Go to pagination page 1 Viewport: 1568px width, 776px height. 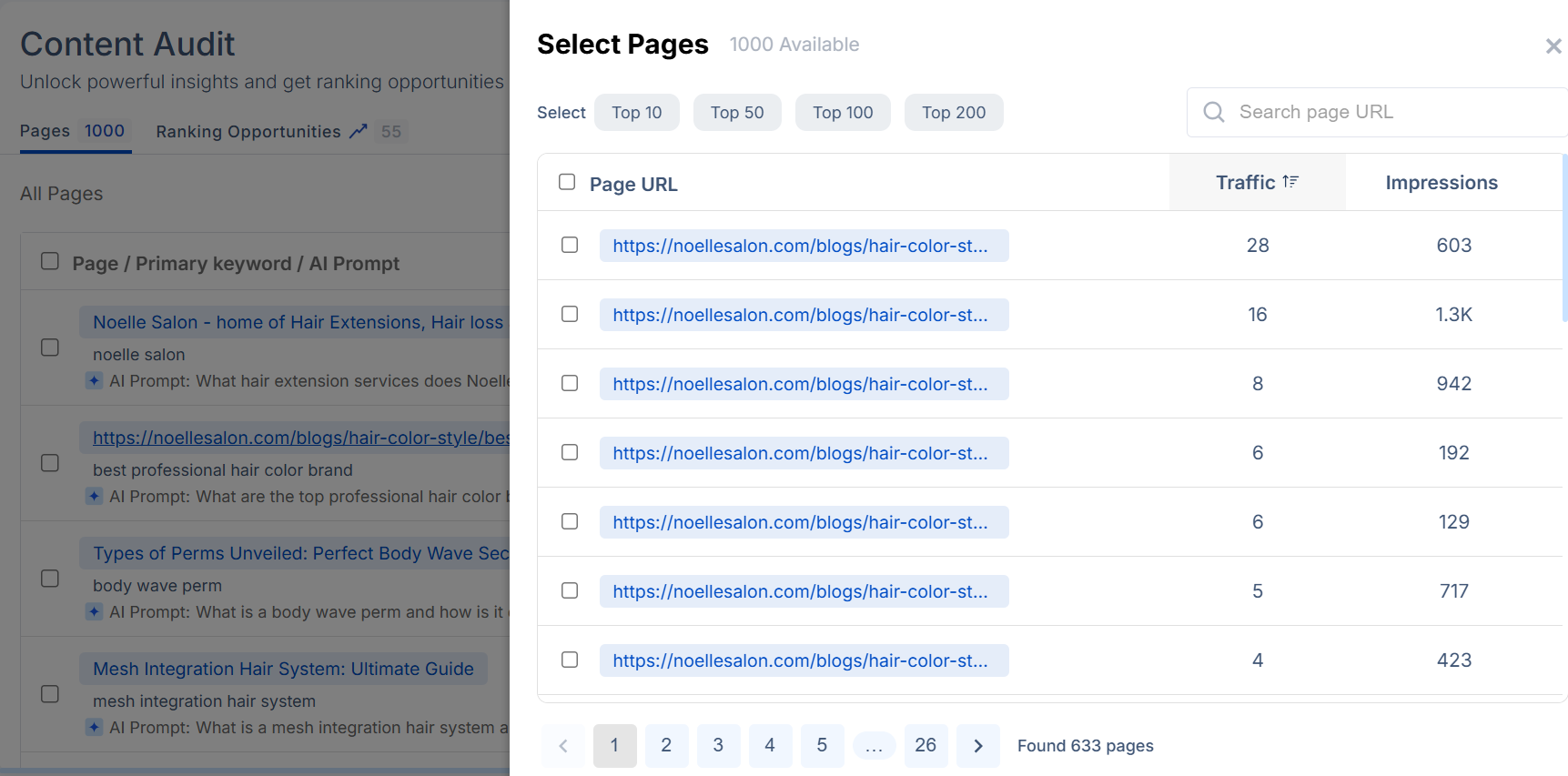[x=615, y=746]
